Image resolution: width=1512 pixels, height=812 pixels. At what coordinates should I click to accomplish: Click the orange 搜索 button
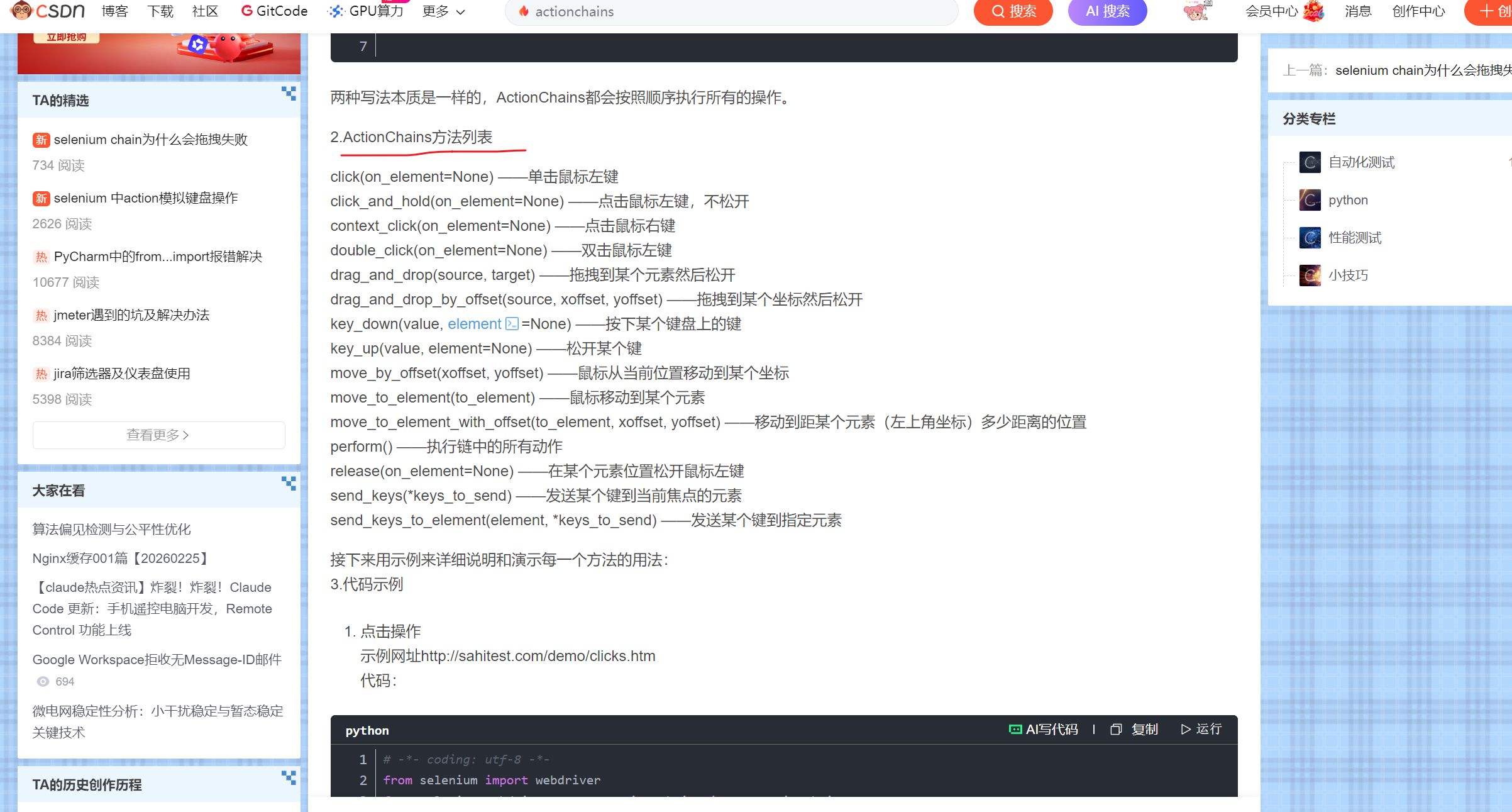pos(1013,11)
